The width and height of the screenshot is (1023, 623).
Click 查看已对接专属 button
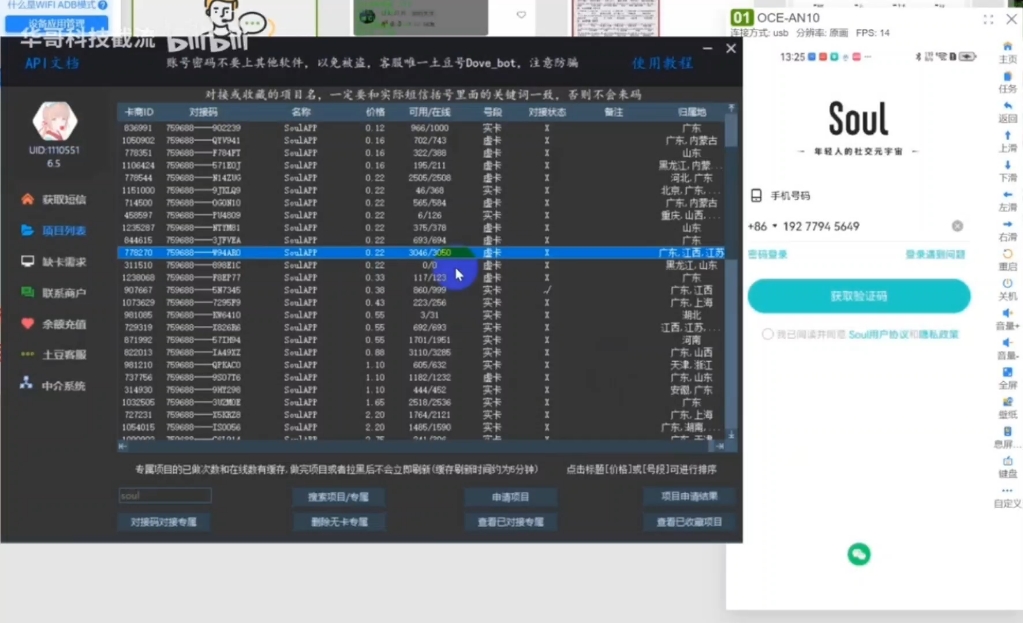click(x=510, y=522)
